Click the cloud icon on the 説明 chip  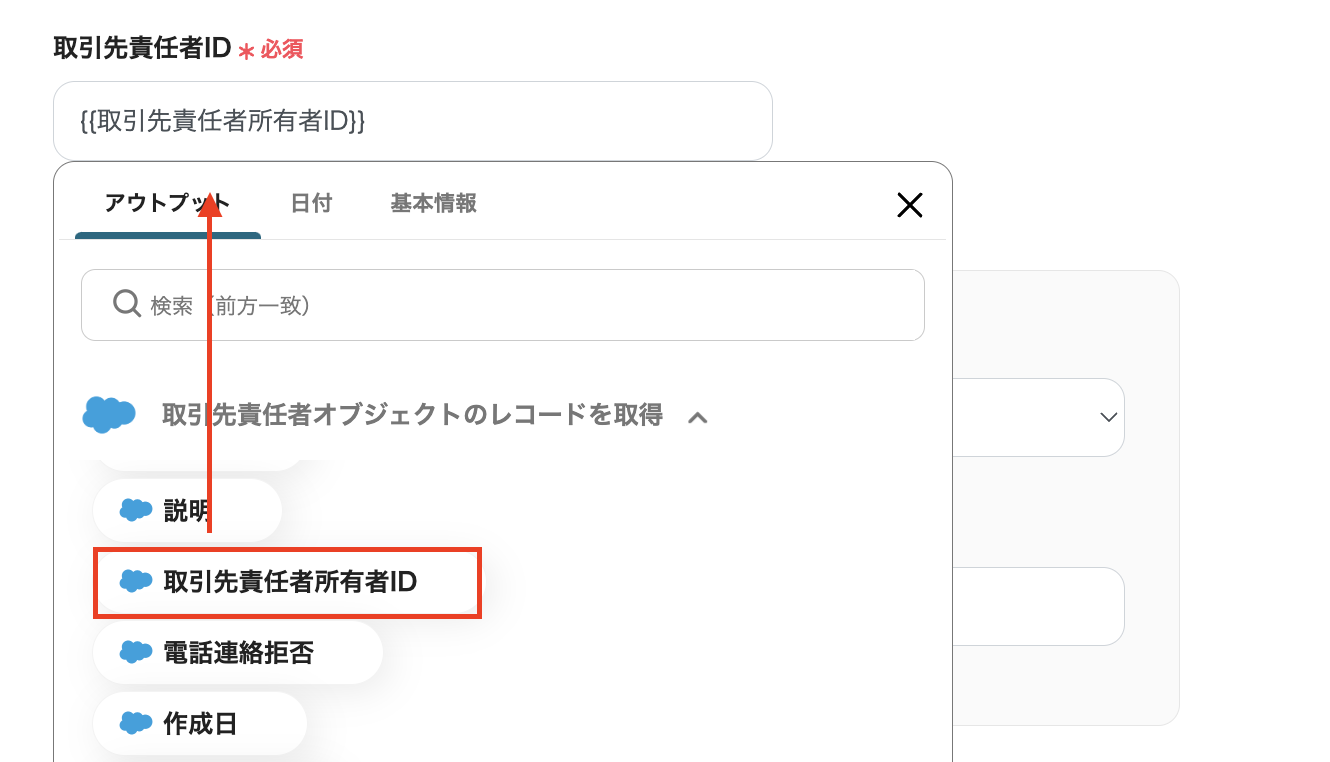136,511
